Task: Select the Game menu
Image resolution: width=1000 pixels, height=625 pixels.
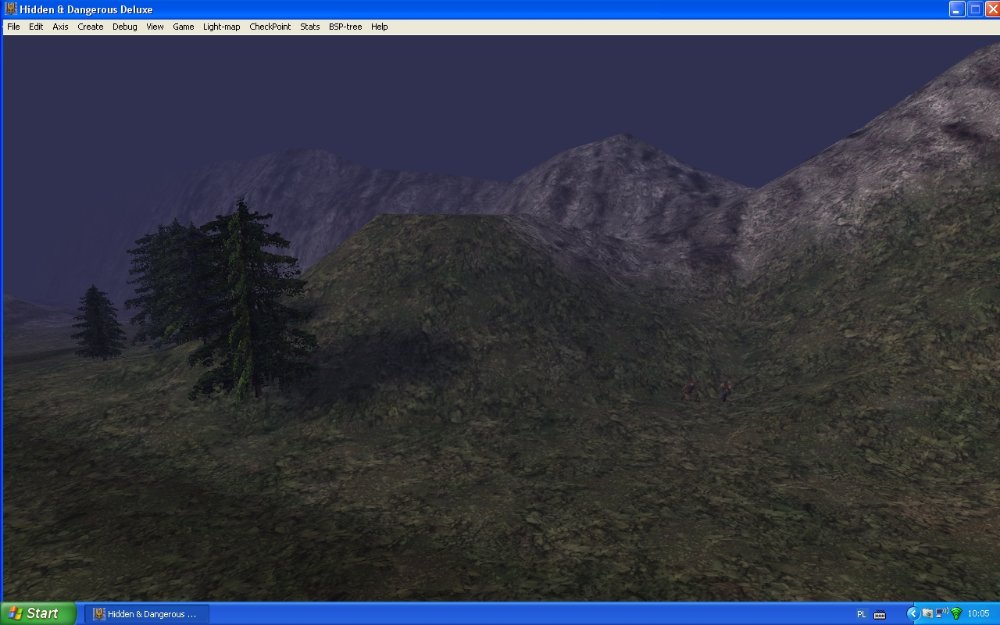Action: (183, 27)
